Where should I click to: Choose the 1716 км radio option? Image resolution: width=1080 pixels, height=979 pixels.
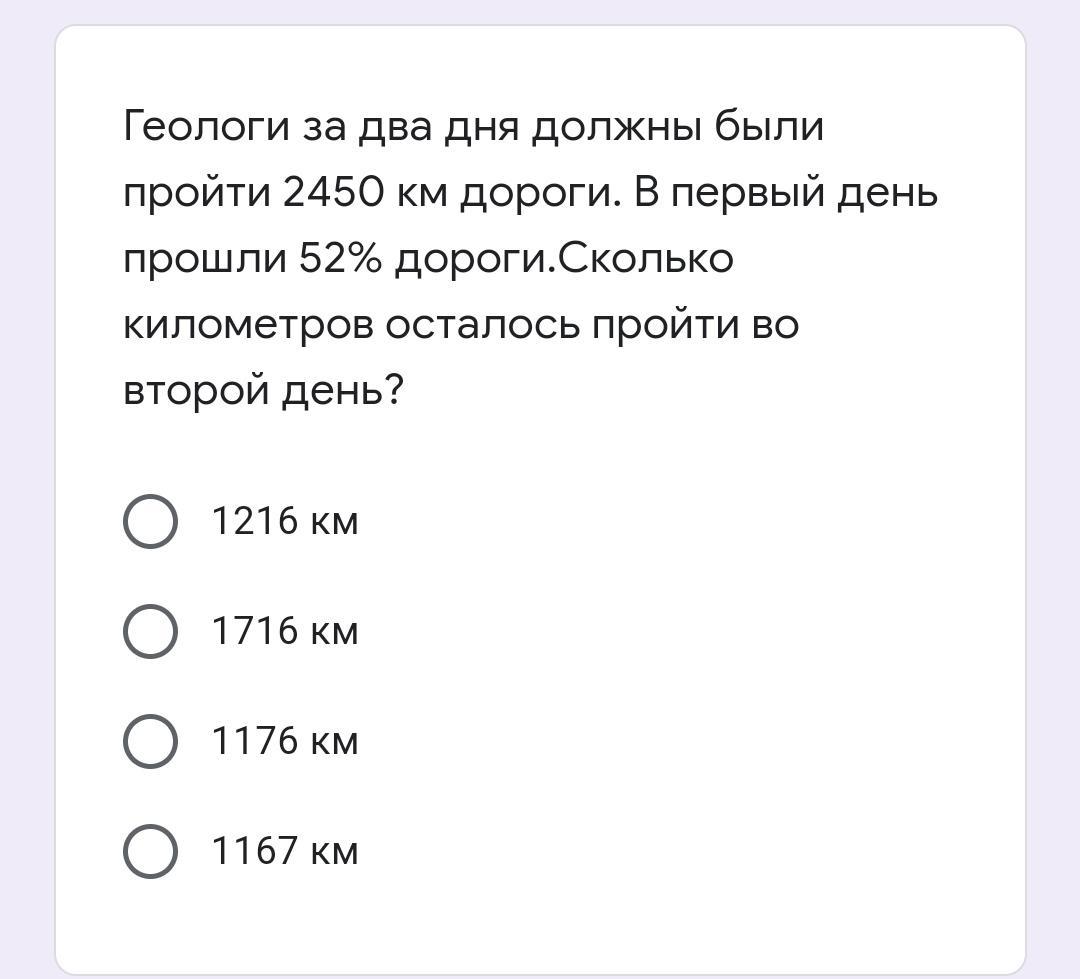150,631
